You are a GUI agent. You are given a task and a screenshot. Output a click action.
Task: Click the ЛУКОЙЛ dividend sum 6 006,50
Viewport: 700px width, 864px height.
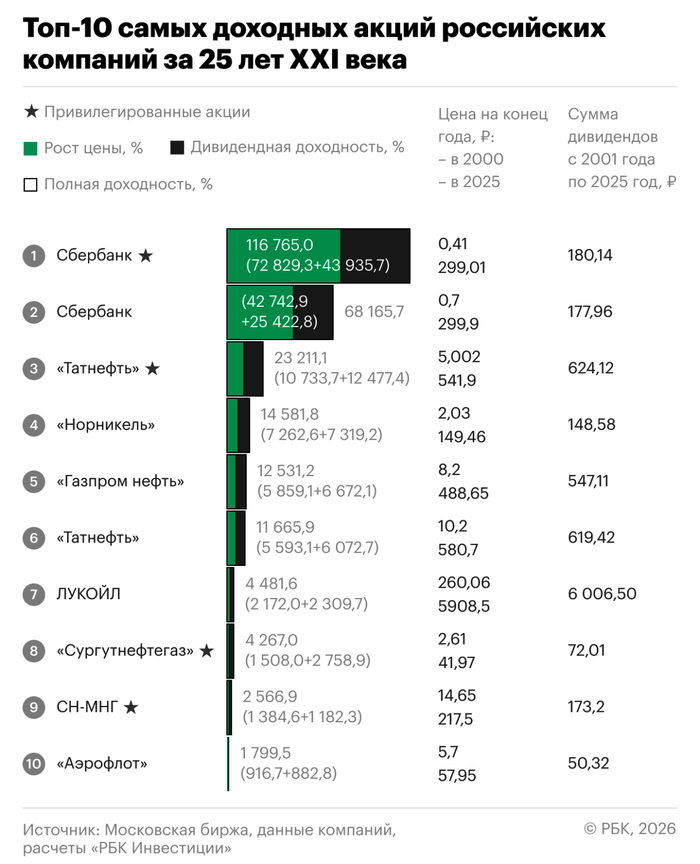coord(602,594)
